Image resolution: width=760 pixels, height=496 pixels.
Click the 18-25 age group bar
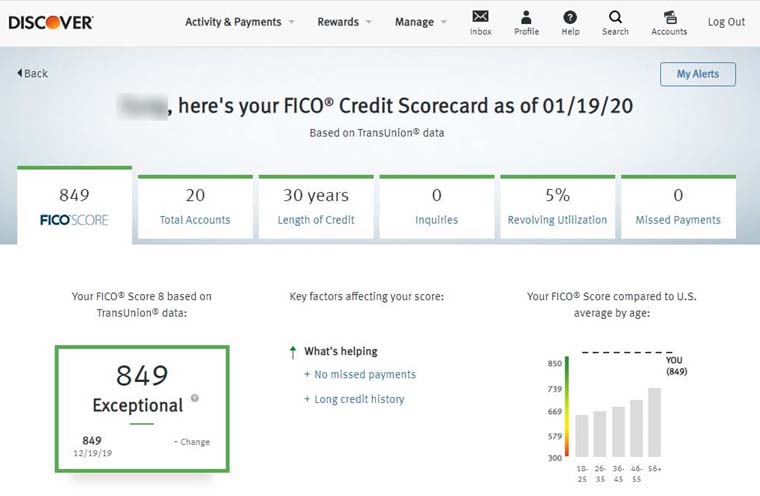(x=582, y=436)
